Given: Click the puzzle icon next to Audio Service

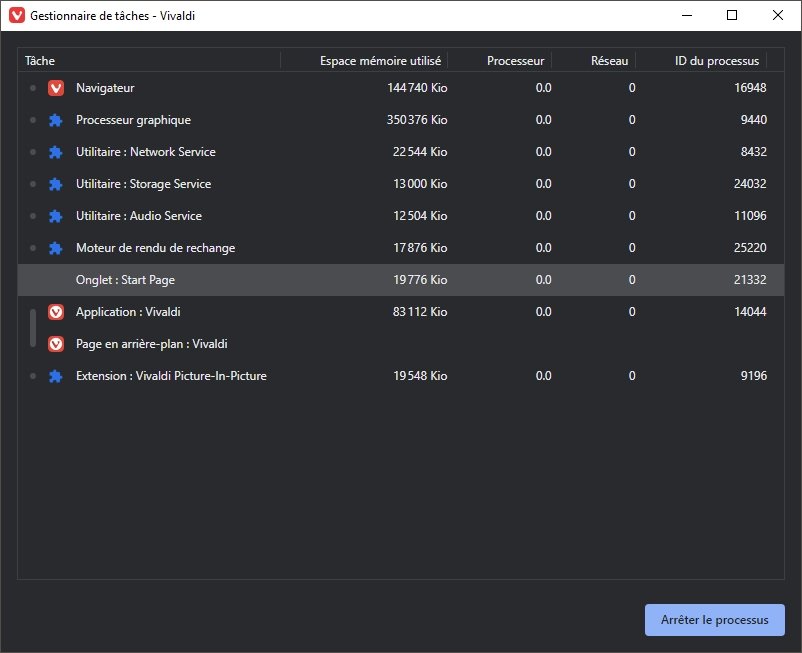Looking at the screenshot, I should pyautogui.click(x=56, y=216).
